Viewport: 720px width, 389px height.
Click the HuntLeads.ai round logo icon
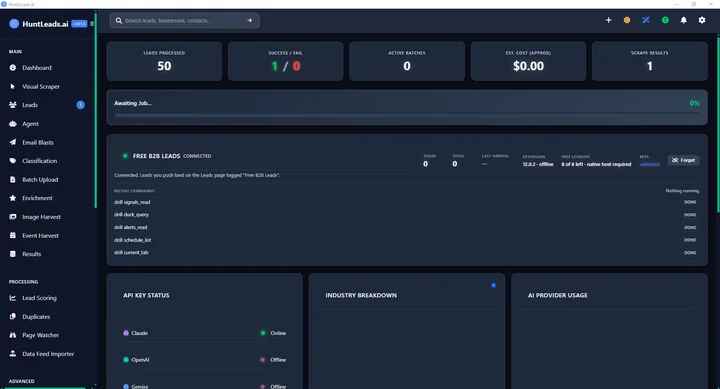click(x=14, y=24)
